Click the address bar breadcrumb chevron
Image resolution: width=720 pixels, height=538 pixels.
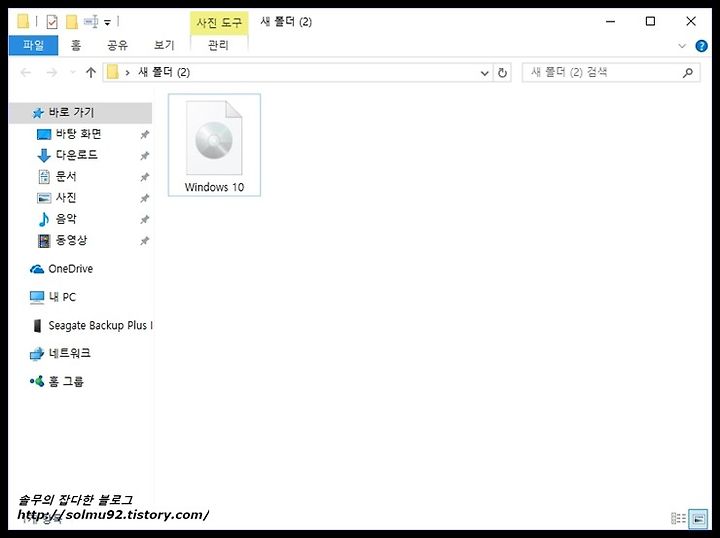point(127,73)
